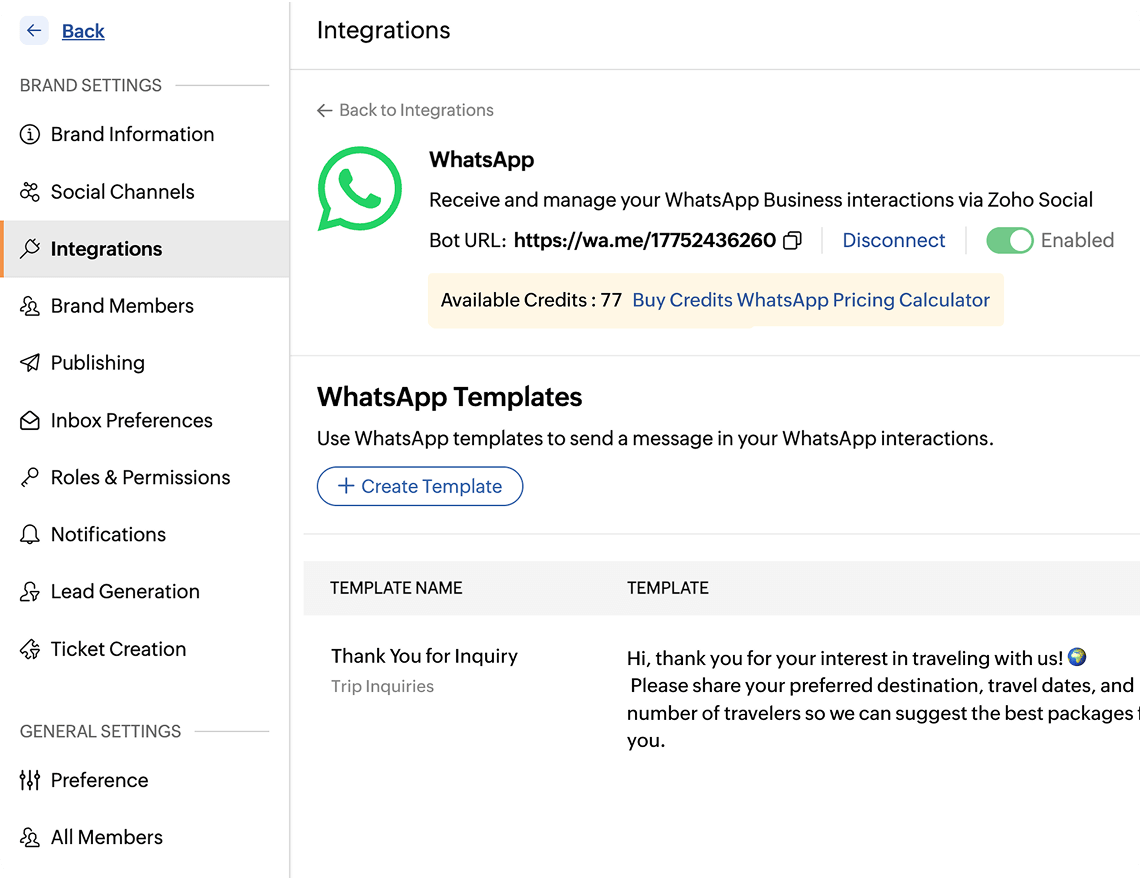Open Social Channels settings
Screen dimensions: 1140x878
(x=122, y=192)
